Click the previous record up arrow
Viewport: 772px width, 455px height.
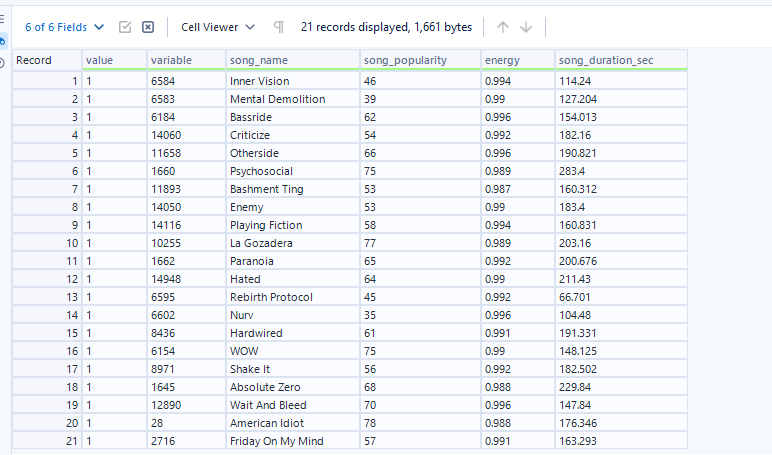(x=503, y=27)
